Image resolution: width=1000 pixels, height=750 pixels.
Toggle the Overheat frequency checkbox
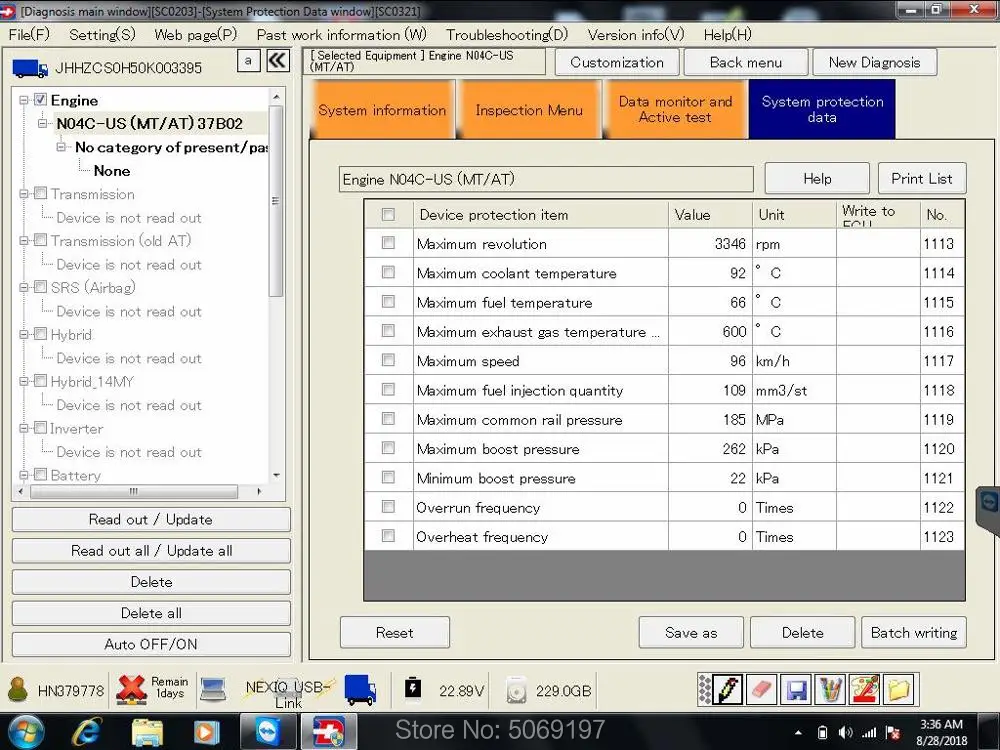pyautogui.click(x=388, y=536)
